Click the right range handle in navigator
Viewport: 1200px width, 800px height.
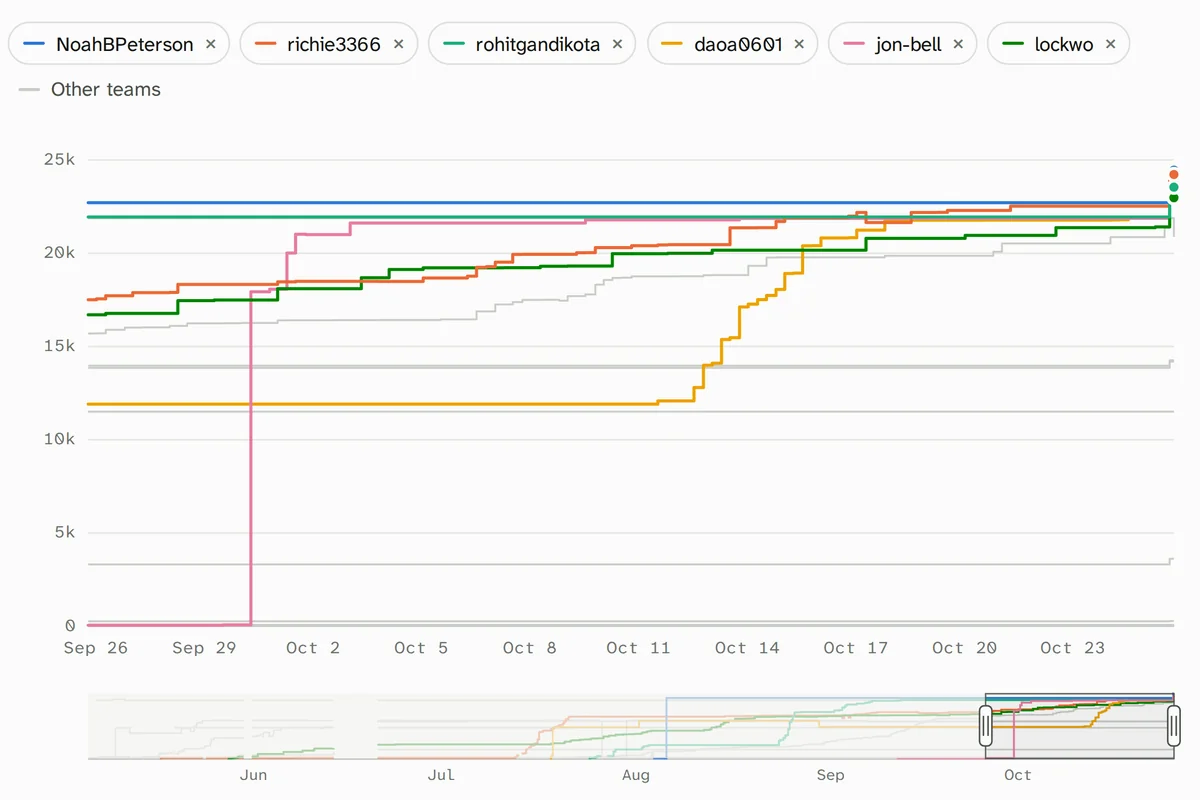pos(1174,726)
